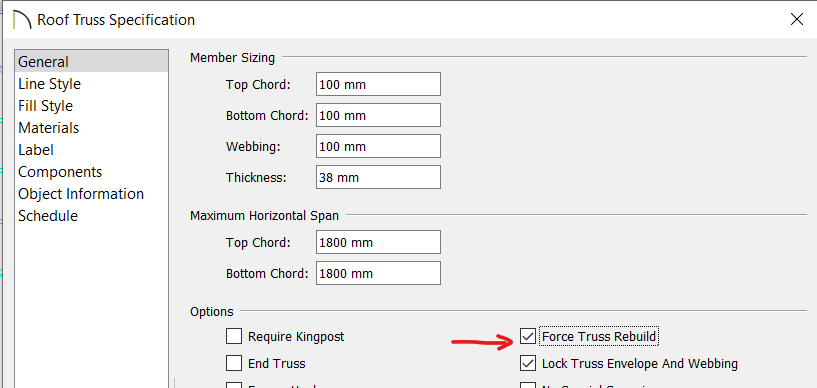Toggle the End Truss checkbox
Image resolution: width=817 pixels, height=388 pixels.
point(234,362)
